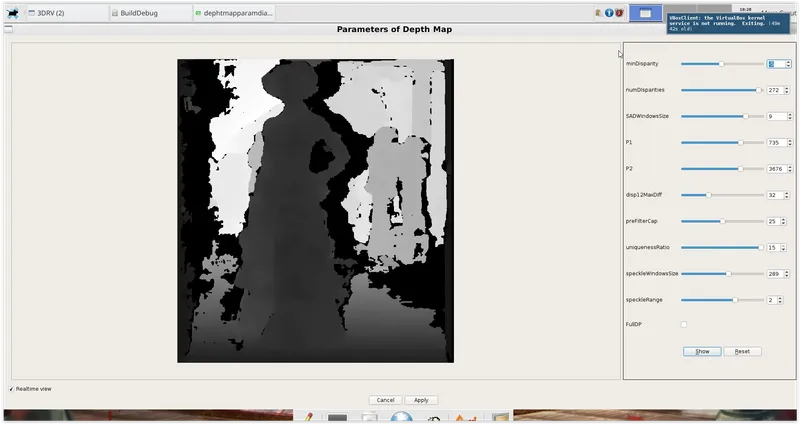This screenshot has width=800, height=424.
Task: Click the Cancel button
Action: [385, 400]
